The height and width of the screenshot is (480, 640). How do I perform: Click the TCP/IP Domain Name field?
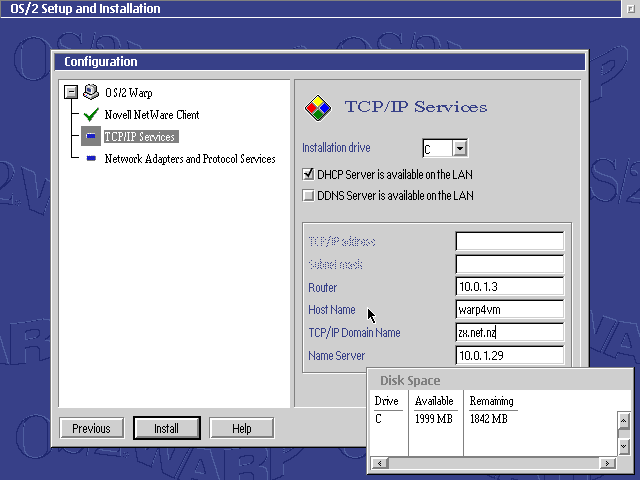click(509, 332)
